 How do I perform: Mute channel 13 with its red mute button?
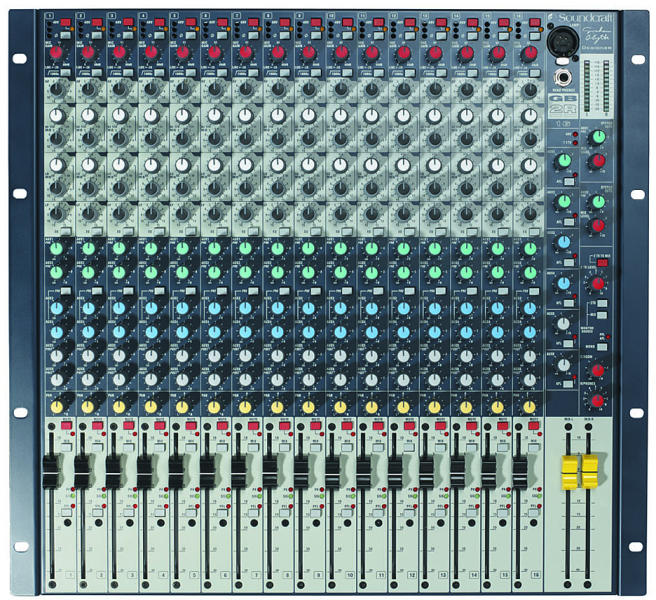440,426
